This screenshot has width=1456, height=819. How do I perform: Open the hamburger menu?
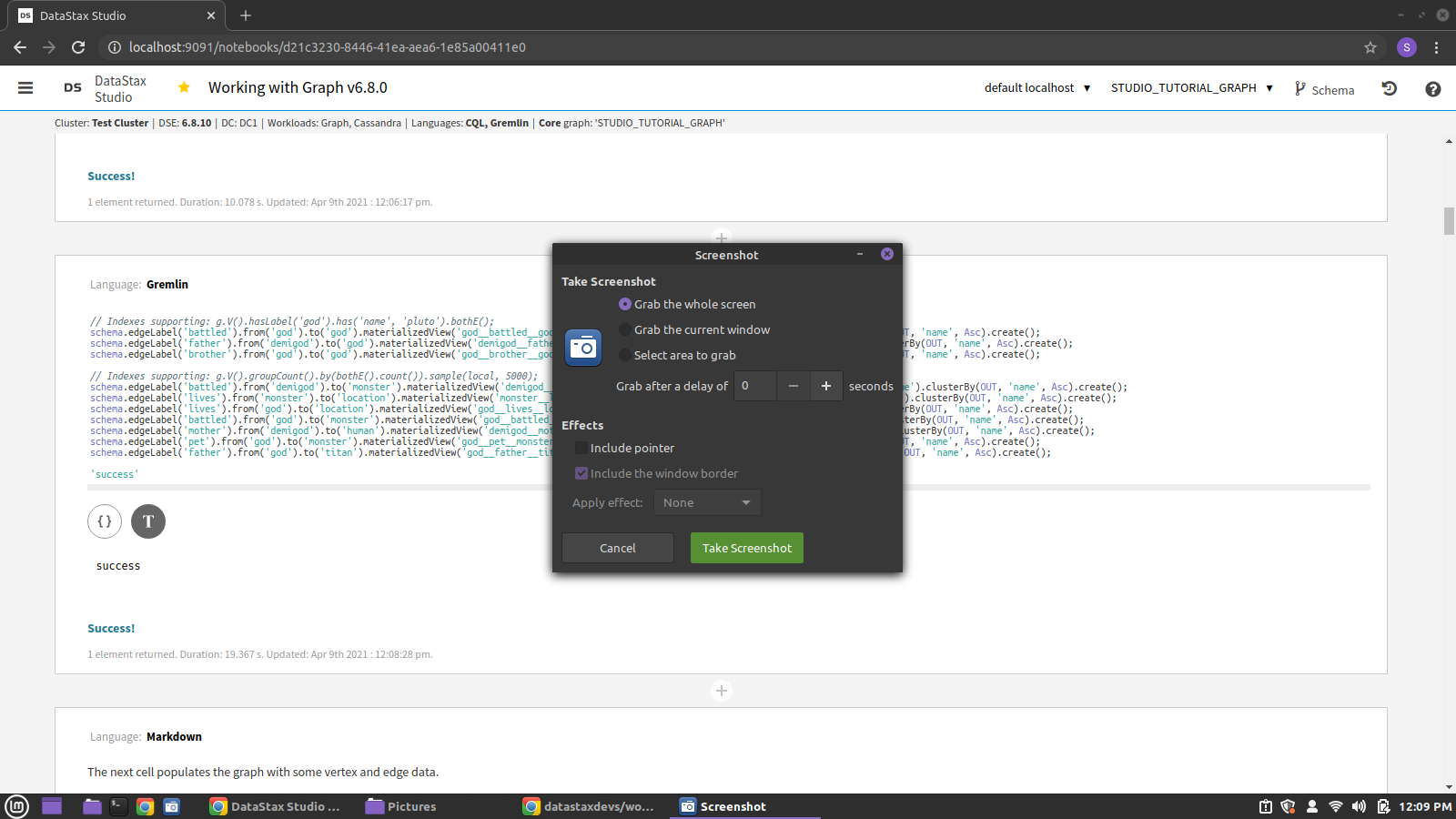coord(25,87)
